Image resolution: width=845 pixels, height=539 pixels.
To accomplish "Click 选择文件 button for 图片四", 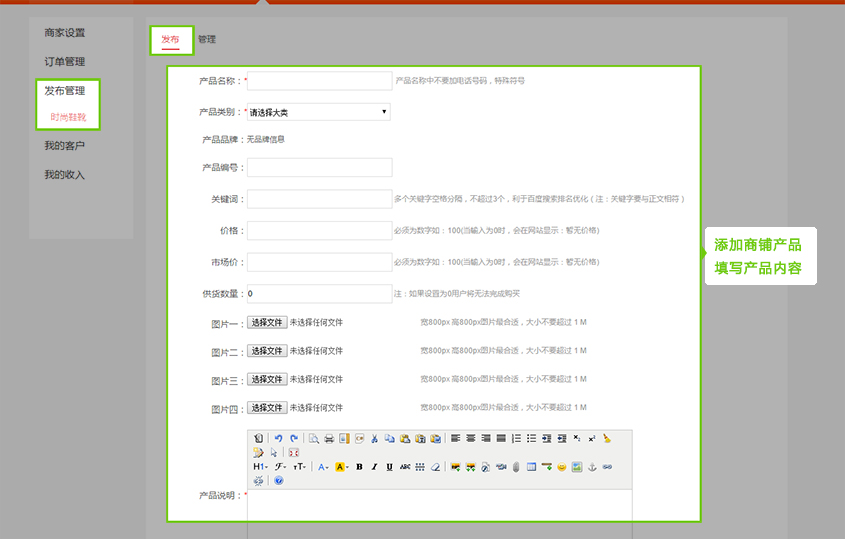I will point(267,408).
